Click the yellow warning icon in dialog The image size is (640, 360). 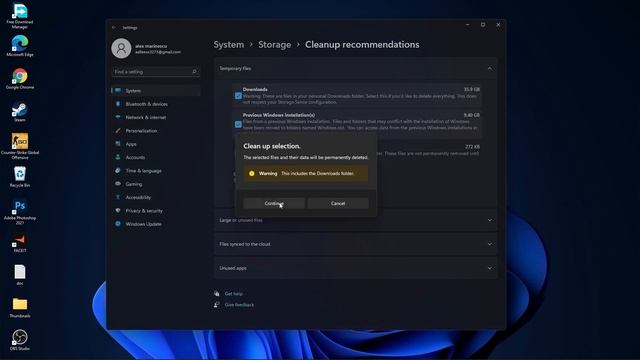[252, 173]
